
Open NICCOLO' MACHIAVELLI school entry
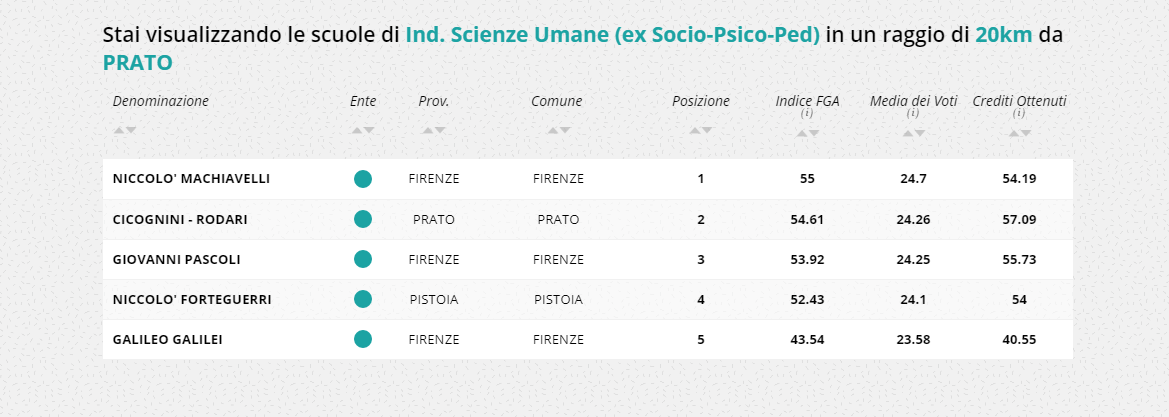pyautogui.click(x=191, y=179)
